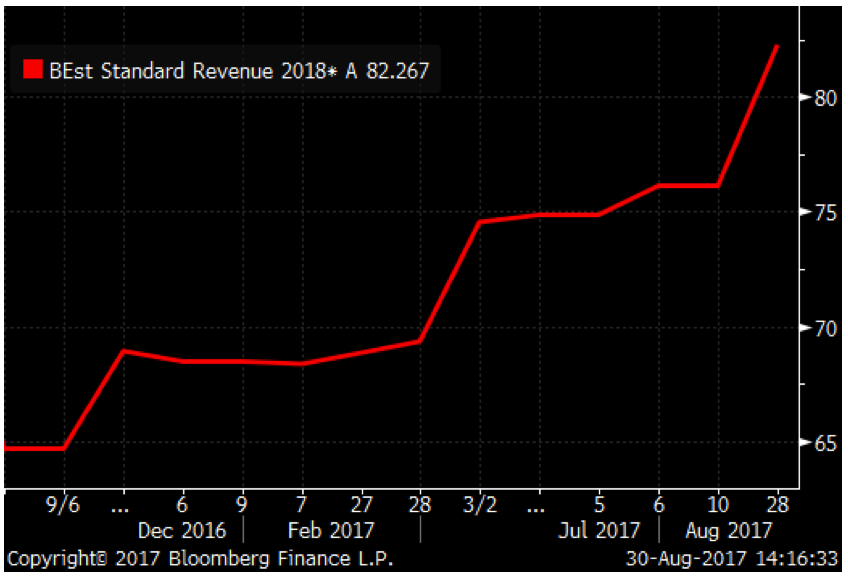Click the red legend color swatch
The width and height of the screenshot is (848, 576).
[x=33, y=70]
